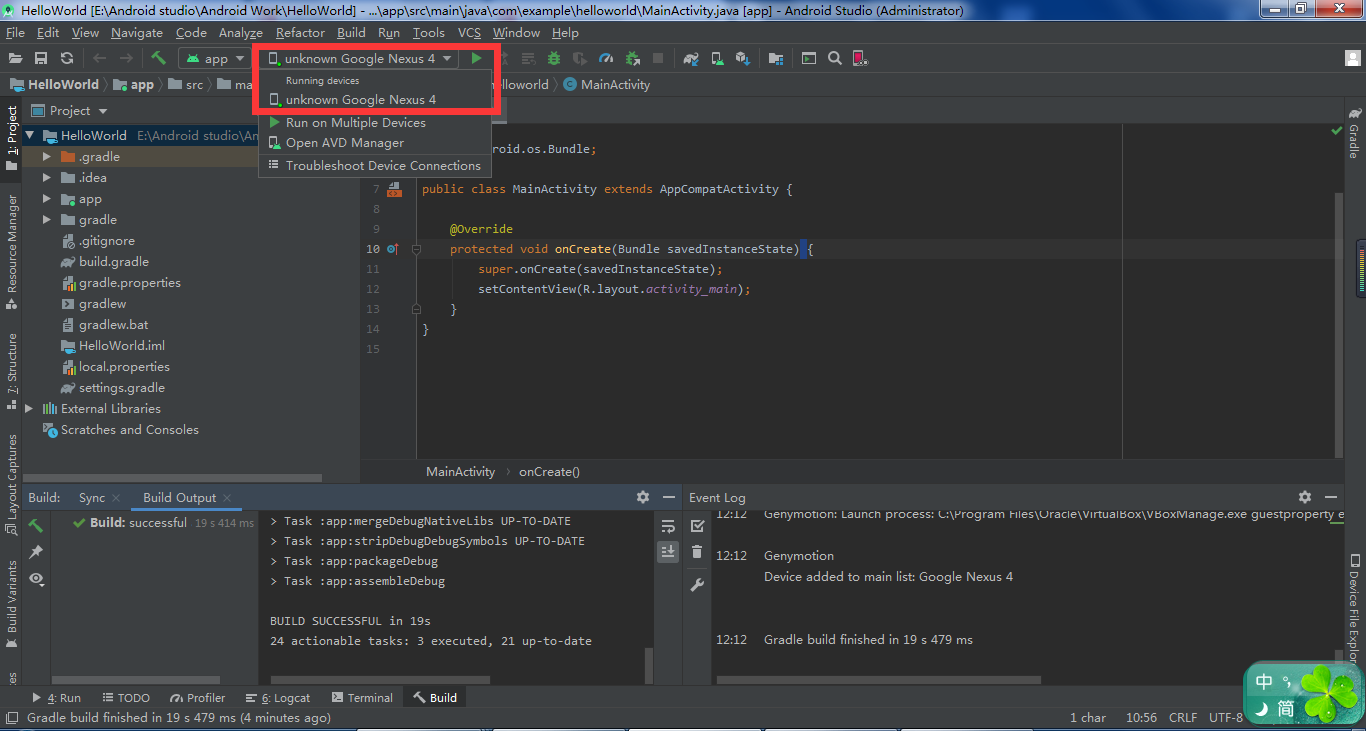The width and height of the screenshot is (1366, 731).
Task: Mark all events as read checkbox icon
Action: click(698, 526)
